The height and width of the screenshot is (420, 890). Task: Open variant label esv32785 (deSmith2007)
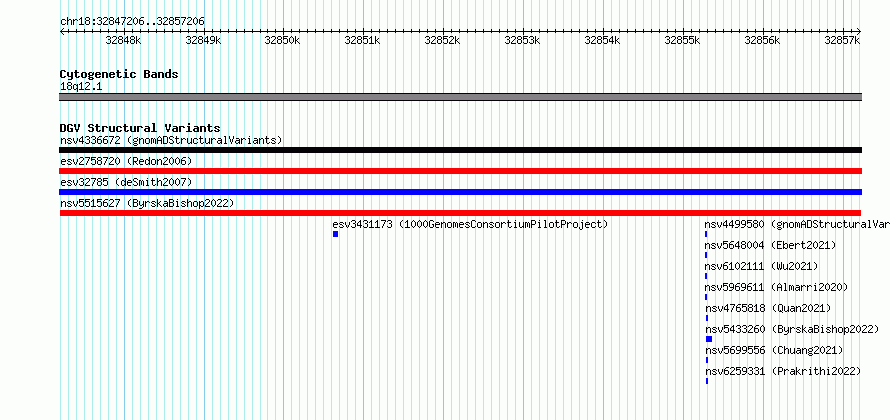pos(126,183)
